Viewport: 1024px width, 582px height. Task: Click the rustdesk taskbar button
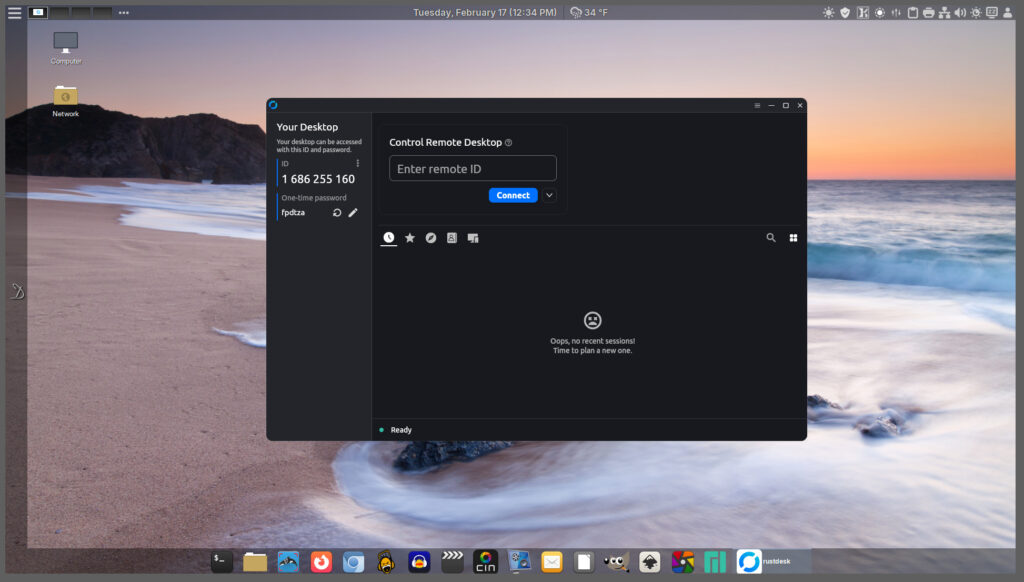tap(764, 562)
